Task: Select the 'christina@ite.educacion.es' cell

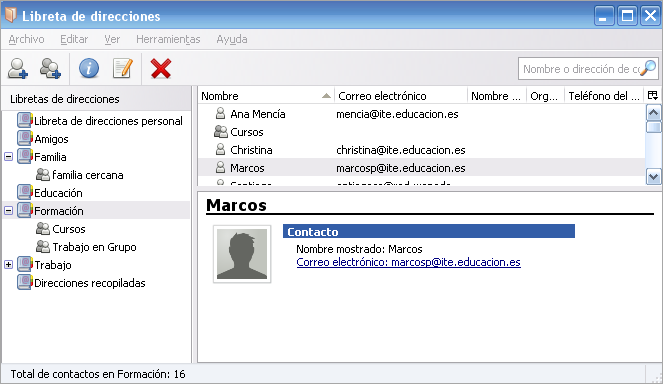Action: point(400,150)
